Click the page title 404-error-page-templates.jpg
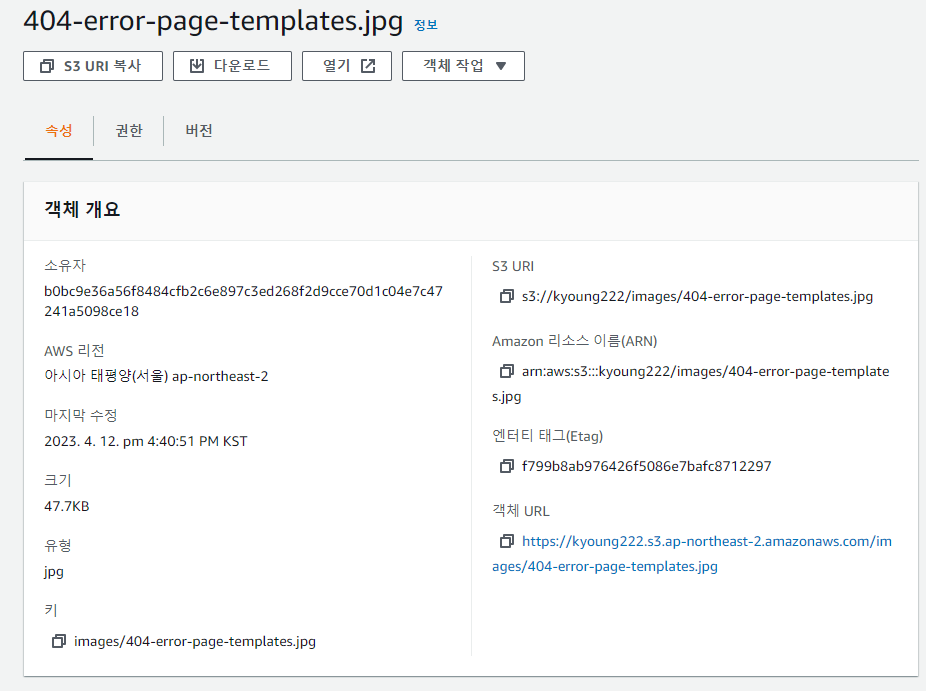This screenshot has height=691, width=926. (x=213, y=21)
